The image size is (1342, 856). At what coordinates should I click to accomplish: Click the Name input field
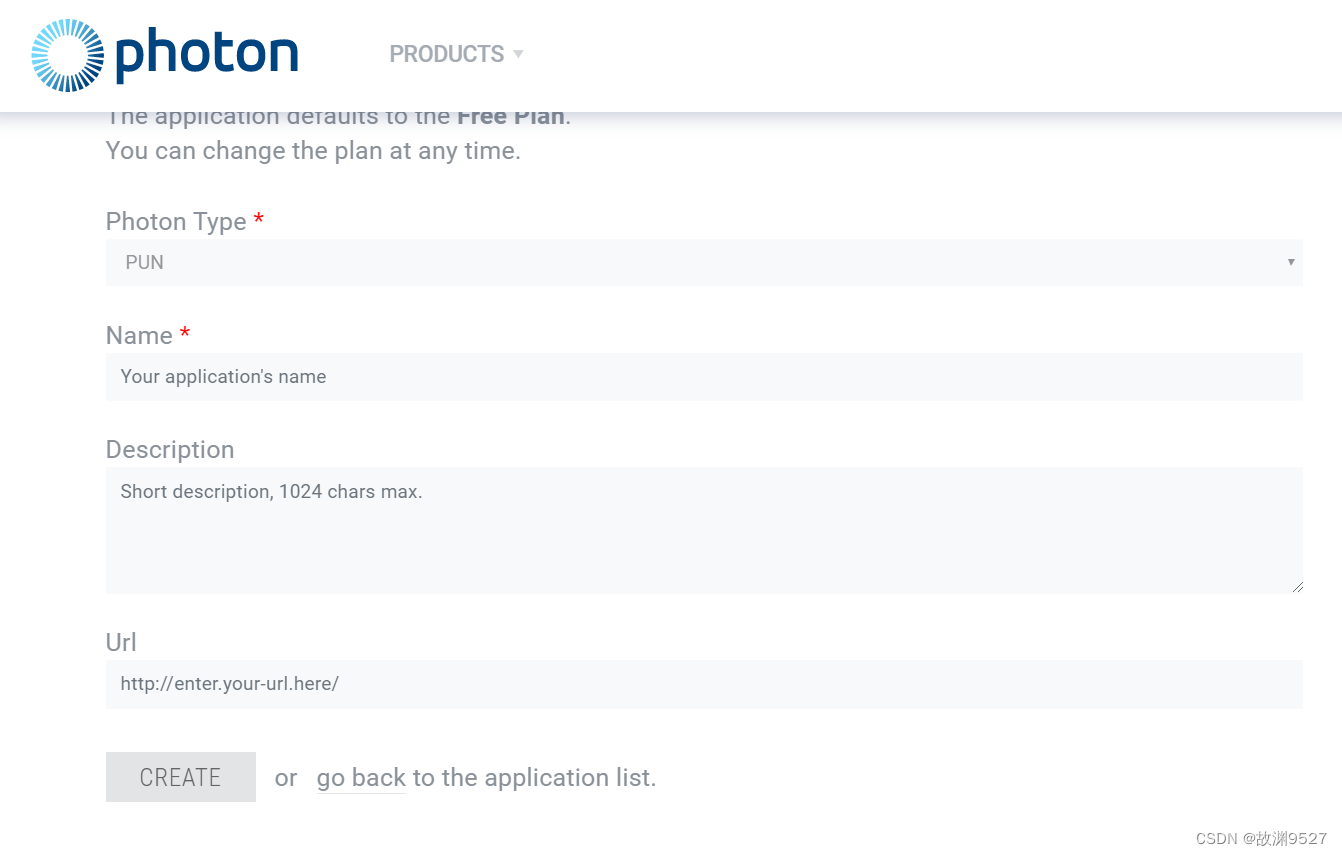tap(704, 377)
